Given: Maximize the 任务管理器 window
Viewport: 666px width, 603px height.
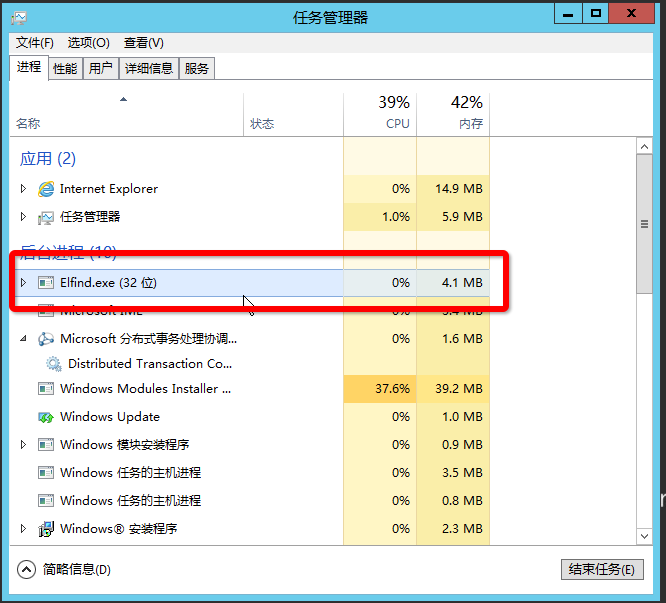Looking at the screenshot, I should (595, 14).
